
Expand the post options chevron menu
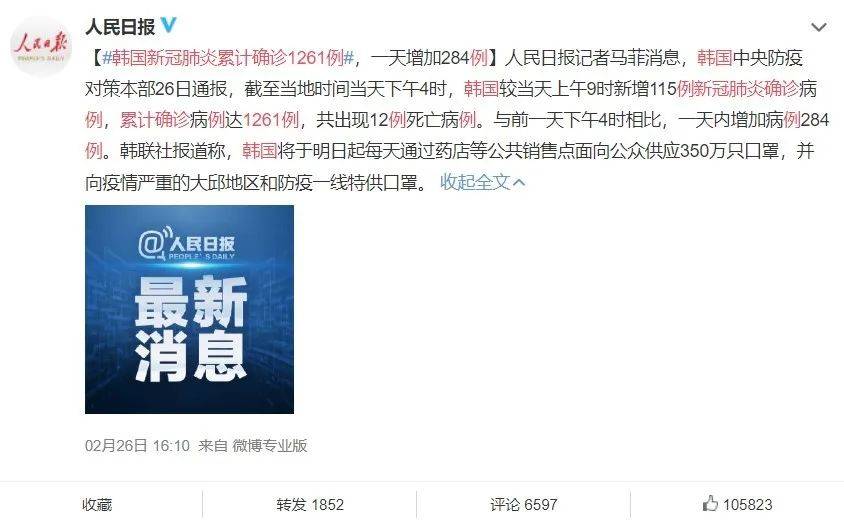[x=819, y=27]
